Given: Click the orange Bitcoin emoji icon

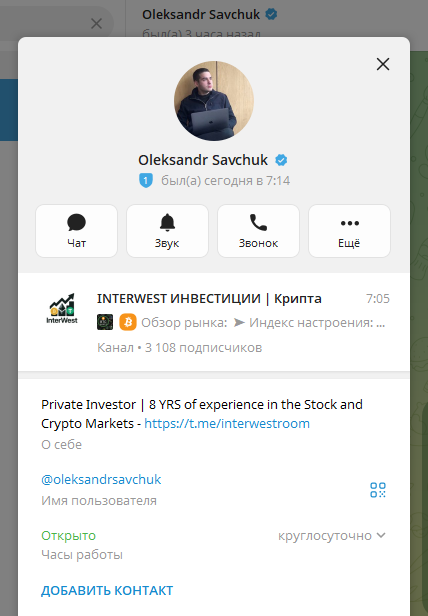Looking at the screenshot, I should (x=128, y=322).
